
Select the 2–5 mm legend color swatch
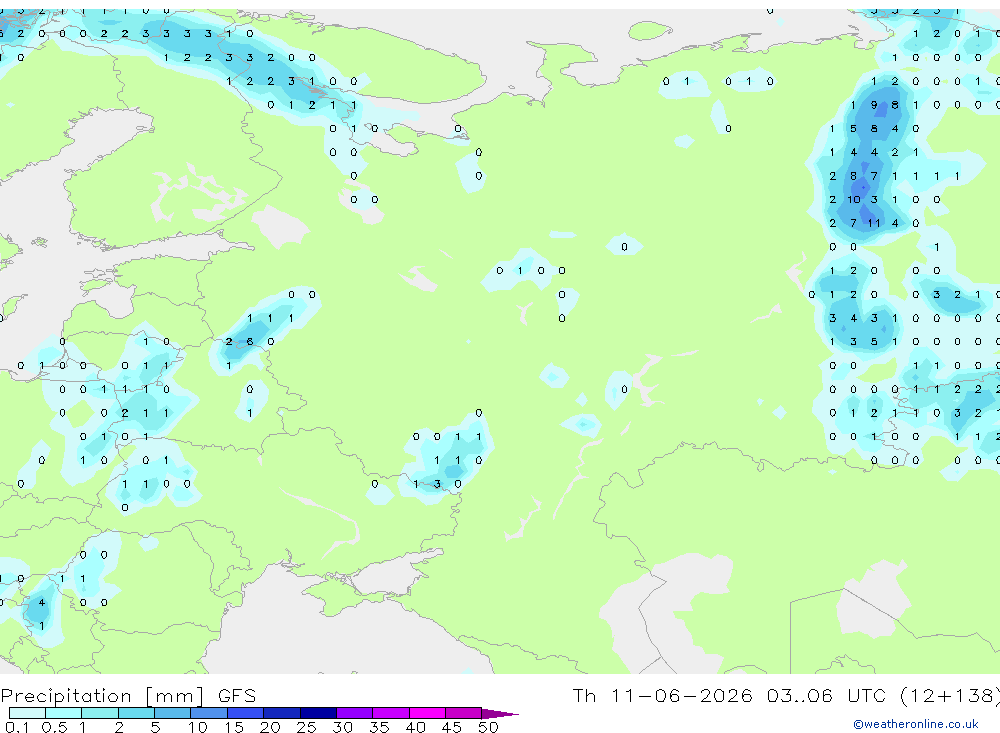pyautogui.click(x=136, y=713)
